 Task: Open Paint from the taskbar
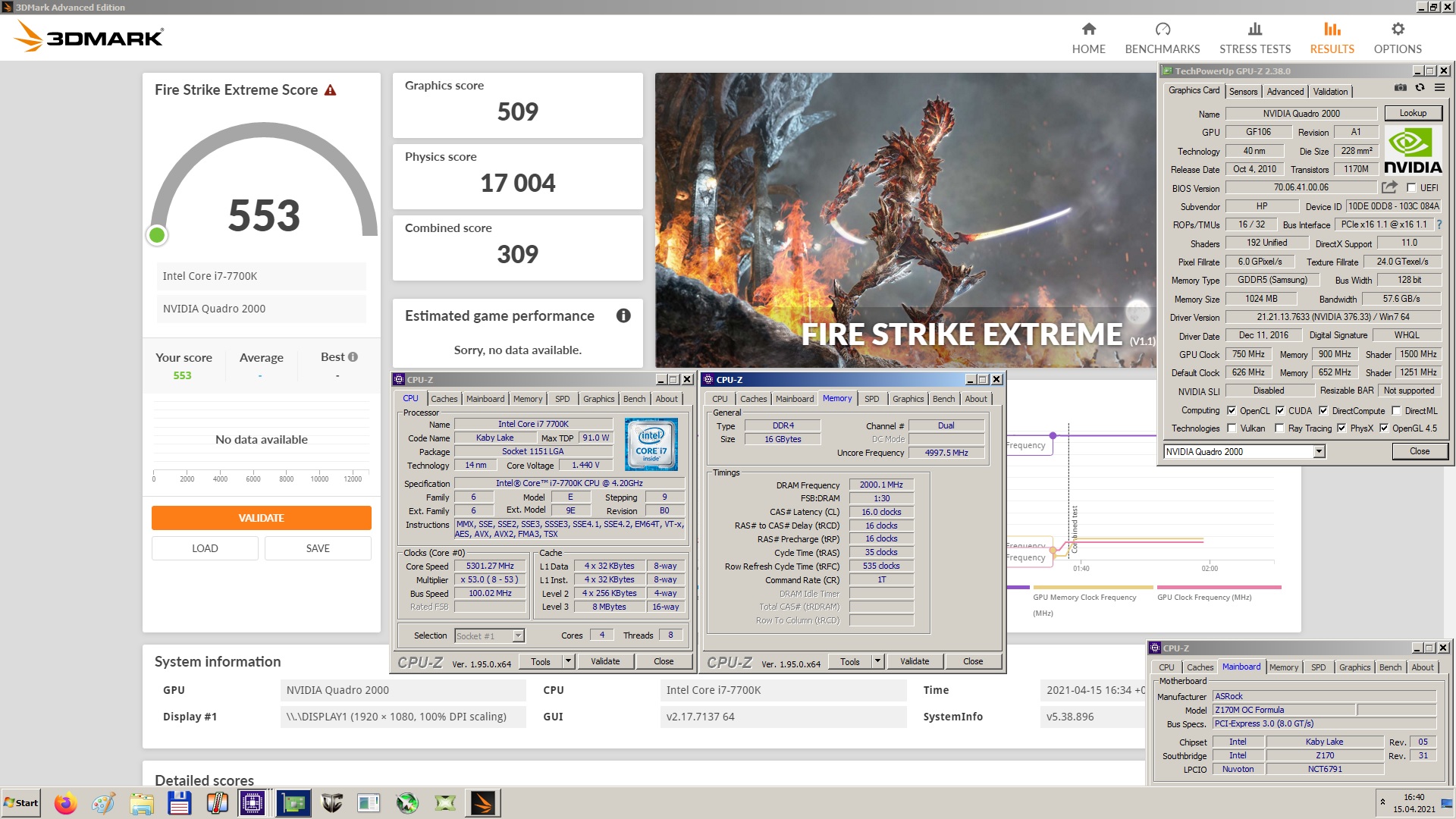click(x=103, y=802)
